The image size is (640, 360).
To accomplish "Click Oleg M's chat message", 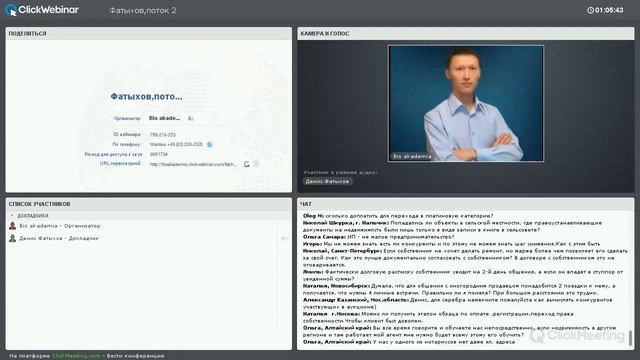I will tap(398, 216).
